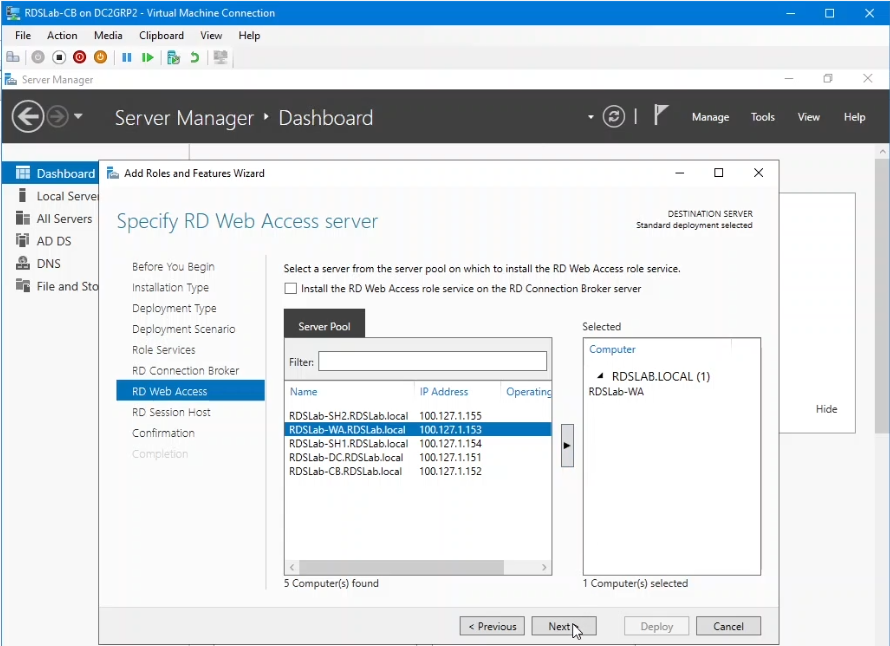Select RDSLab-DC.RDSLab.local server row
Viewport: 890px width, 646px height.
point(418,458)
